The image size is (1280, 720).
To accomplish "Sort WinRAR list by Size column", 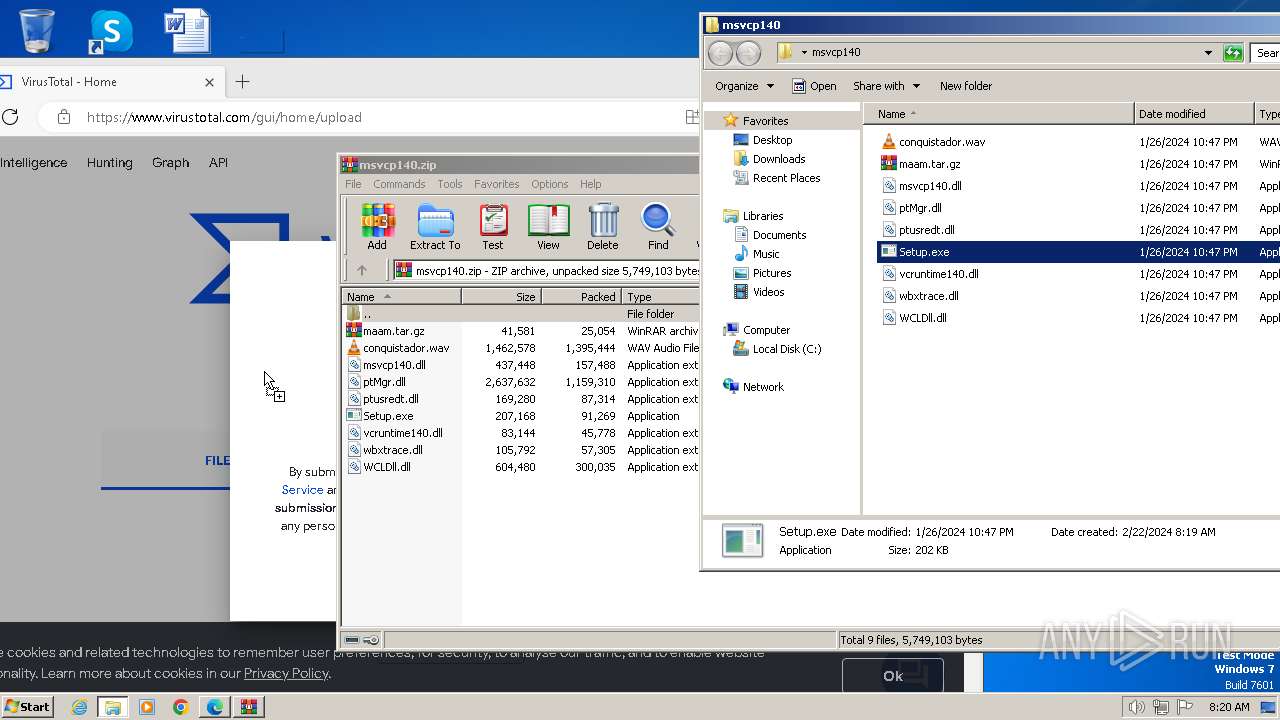I will (x=501, y=297).
